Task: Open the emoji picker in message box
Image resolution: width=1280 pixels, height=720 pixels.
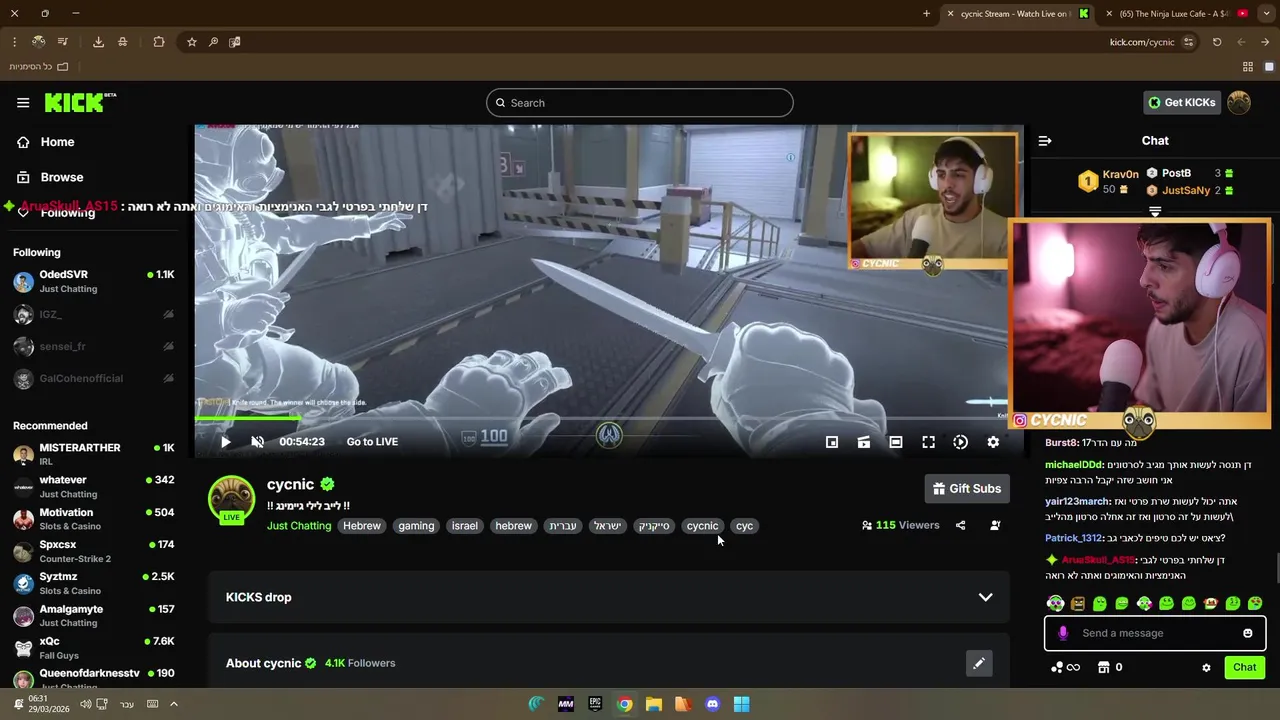Action: 1247,633
